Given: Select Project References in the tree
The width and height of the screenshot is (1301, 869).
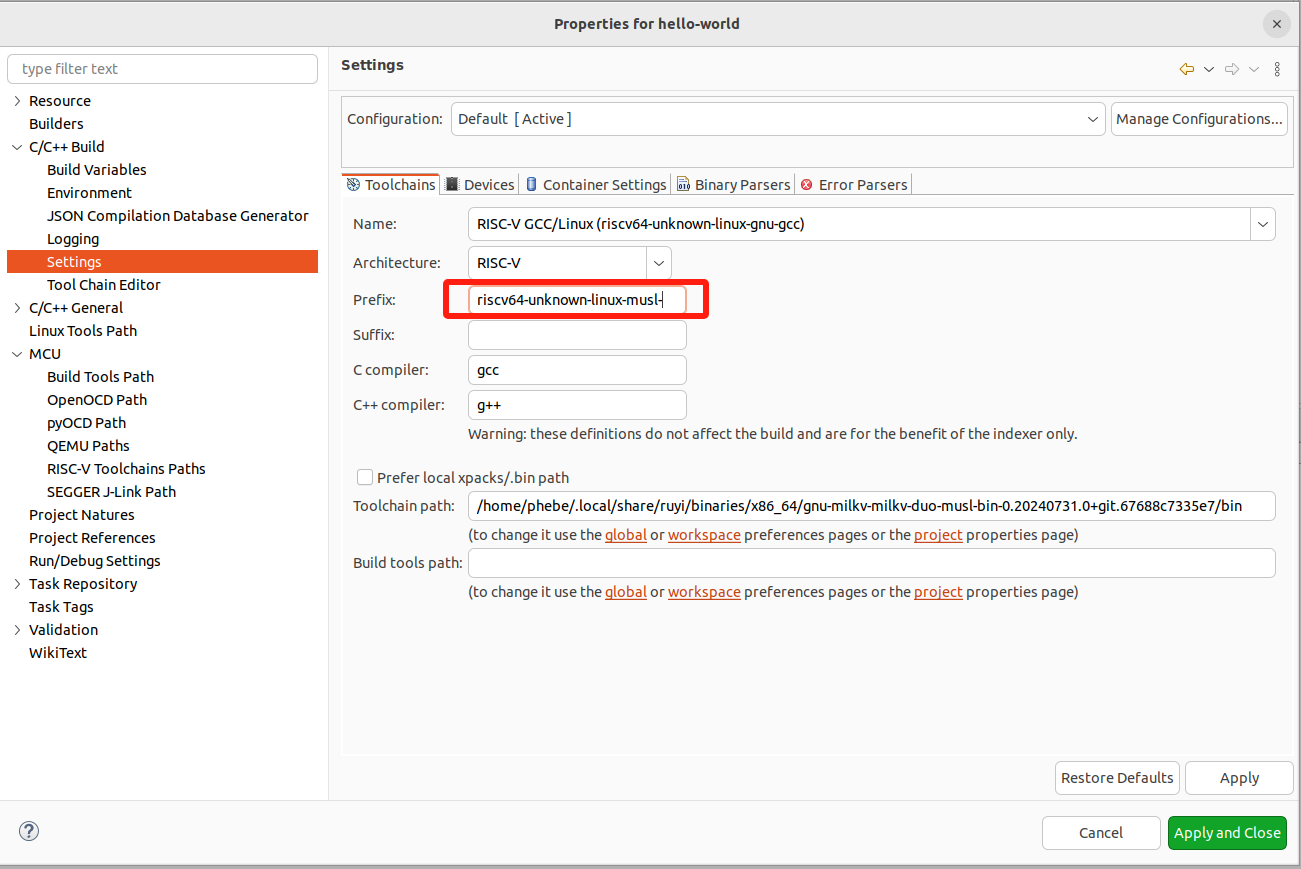Looking at the screenshot, I should point(92,538).
